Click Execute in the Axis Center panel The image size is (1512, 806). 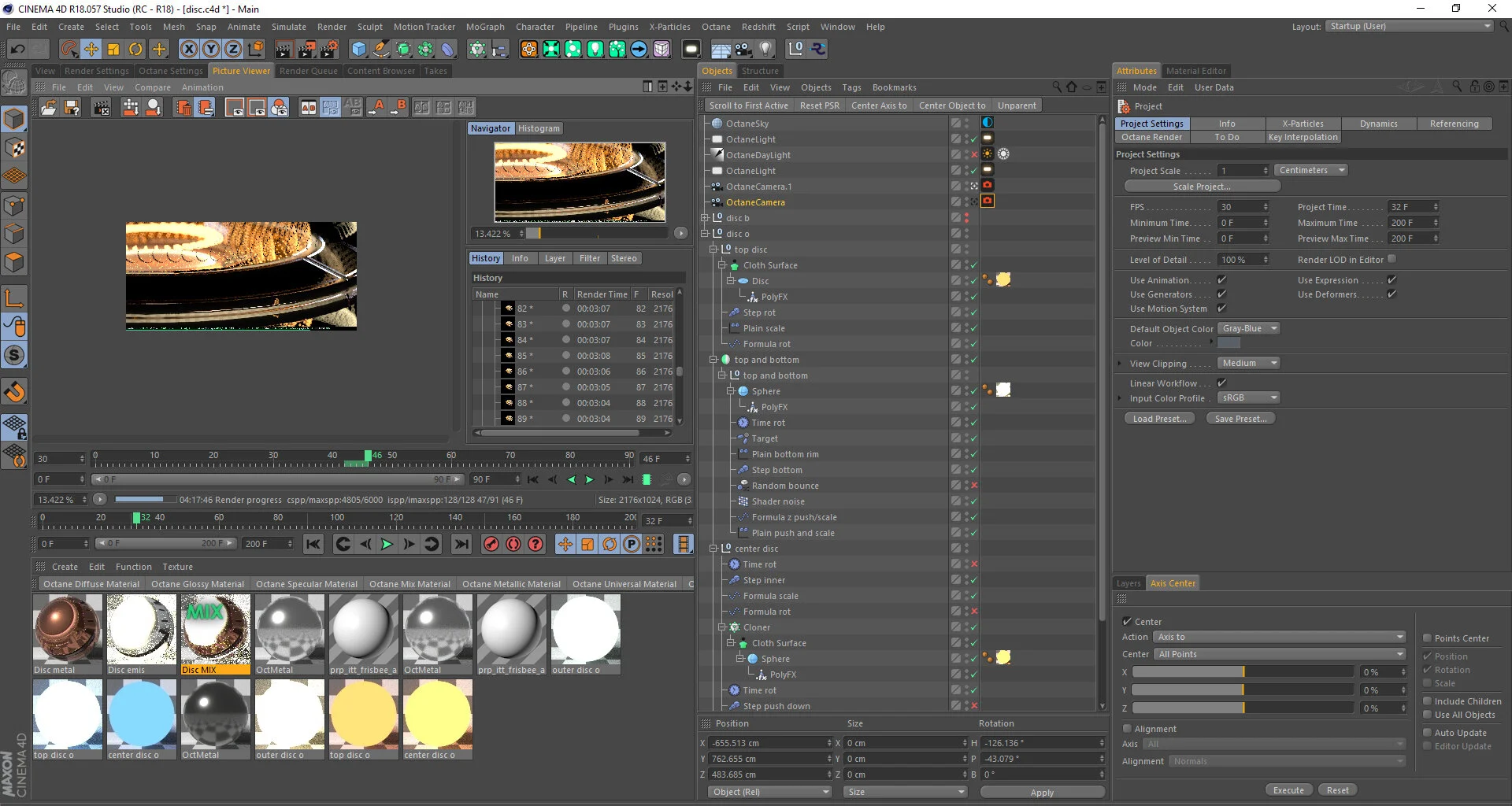click(x=1288, y=789)
